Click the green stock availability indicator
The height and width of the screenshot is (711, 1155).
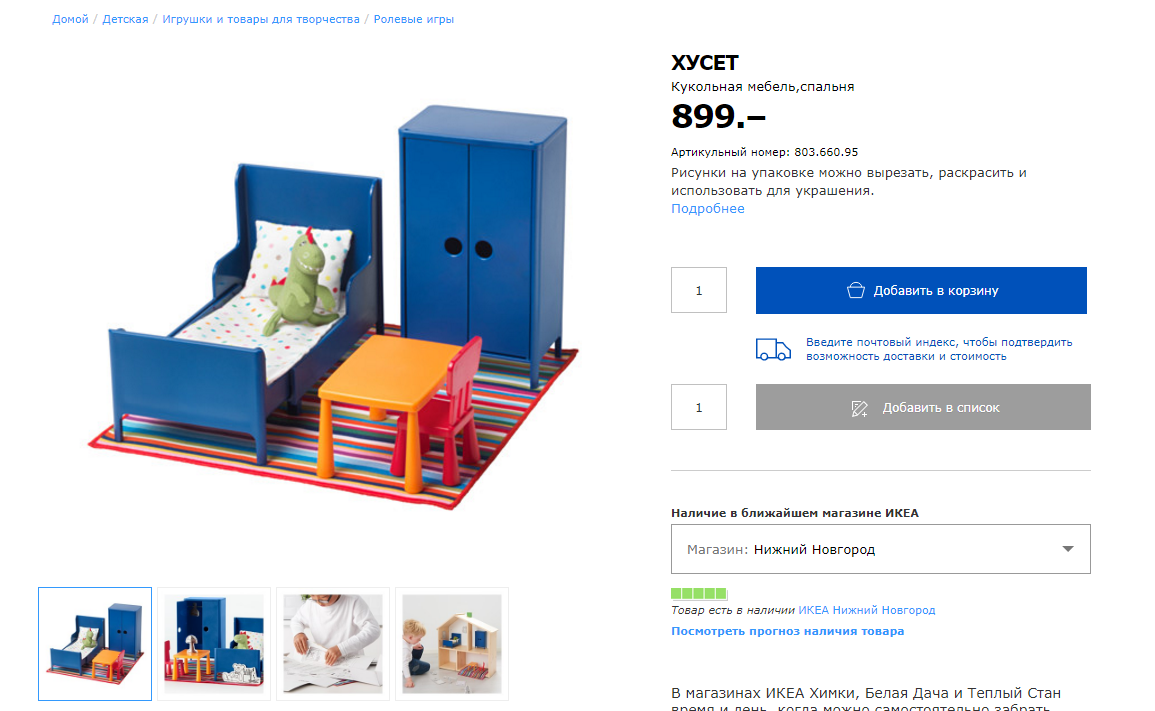[x=698, y=593]
